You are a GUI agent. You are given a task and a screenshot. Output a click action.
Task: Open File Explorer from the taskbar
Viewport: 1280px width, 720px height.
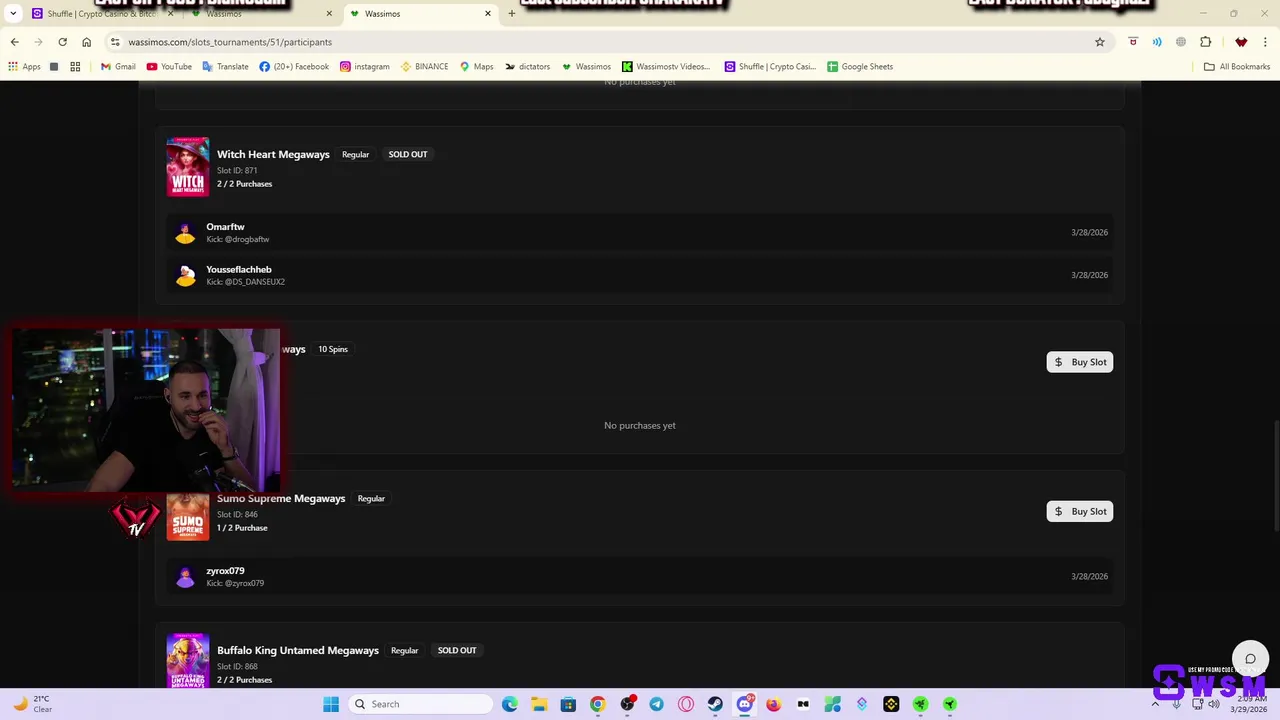click(539, 704)
